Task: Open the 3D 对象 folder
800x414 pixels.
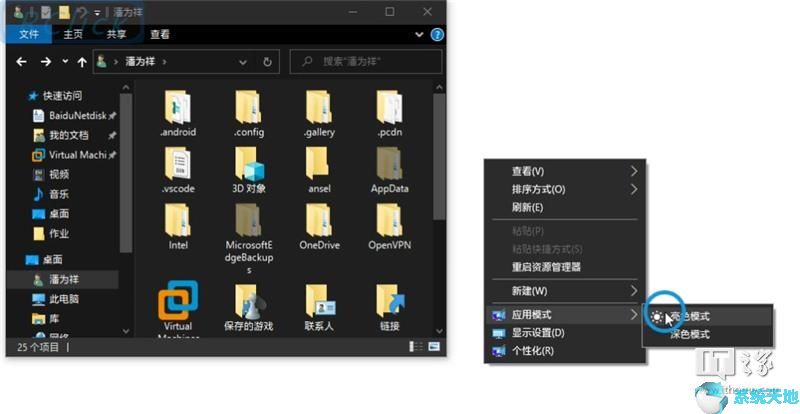Action: point(249,170)
